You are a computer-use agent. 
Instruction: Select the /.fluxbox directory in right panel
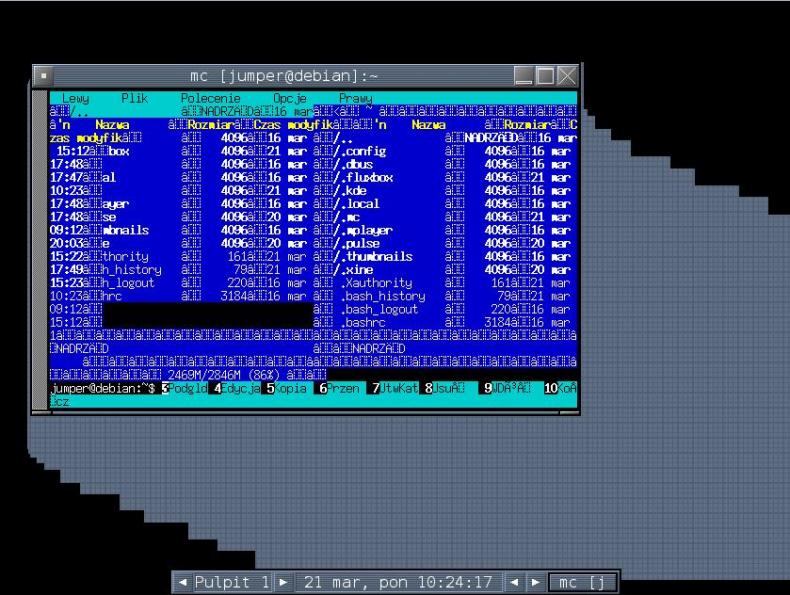[x=372, y=177]
